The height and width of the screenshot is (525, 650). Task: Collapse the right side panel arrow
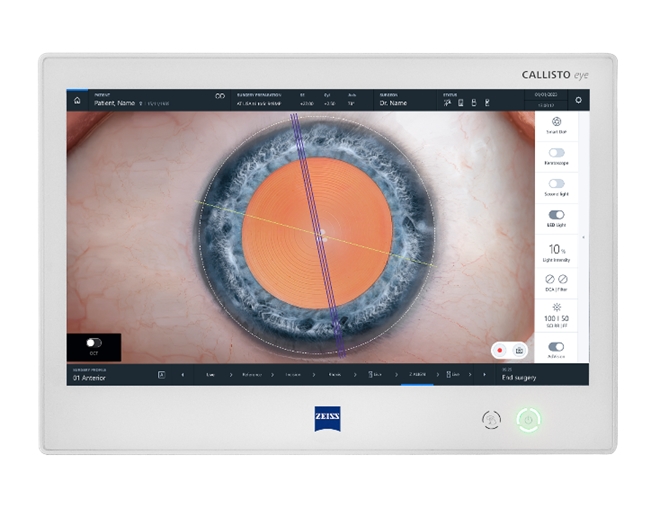tap(582, 237)
